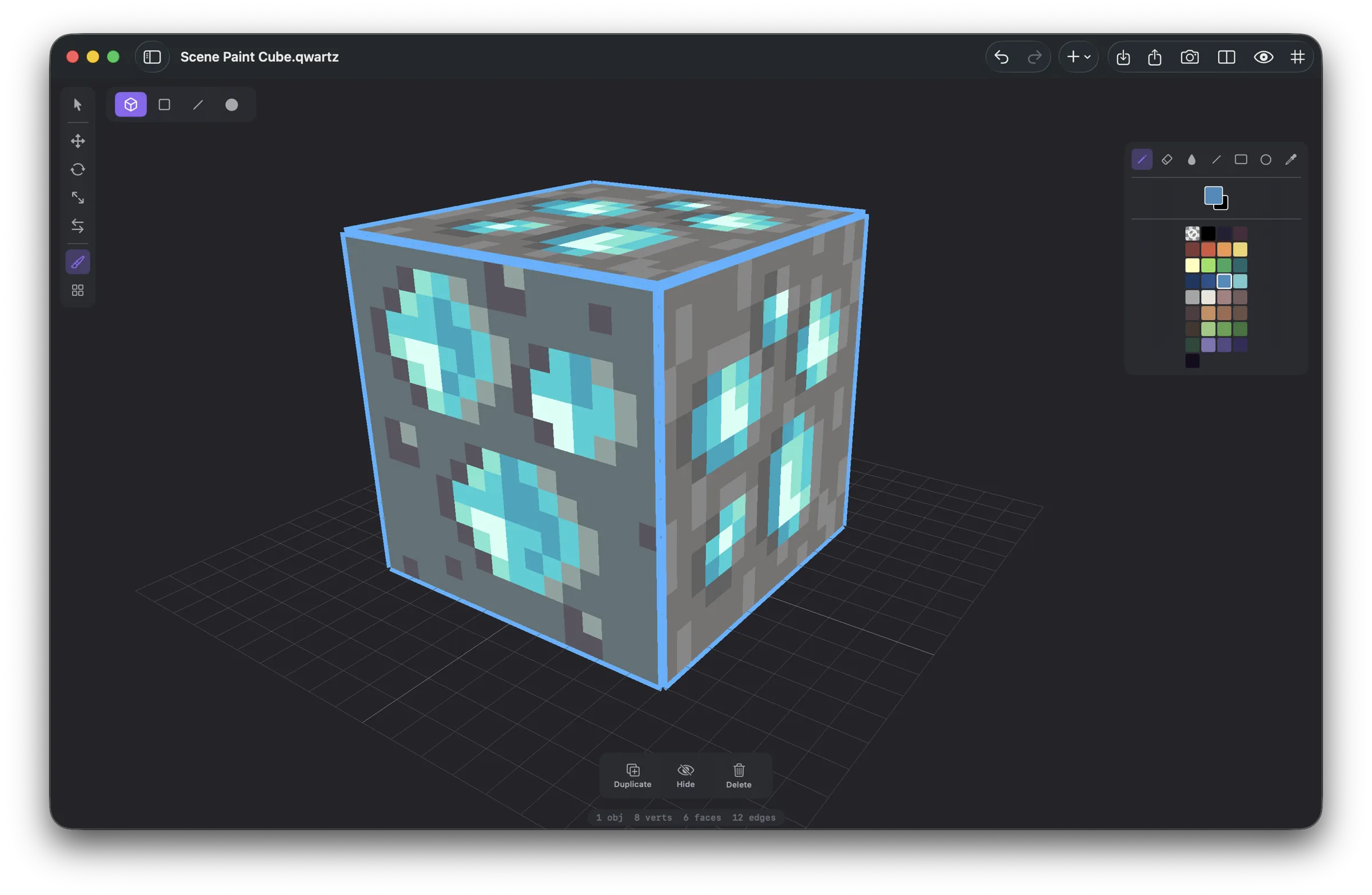Select the circle paint tool

(x=1266, y=160)
